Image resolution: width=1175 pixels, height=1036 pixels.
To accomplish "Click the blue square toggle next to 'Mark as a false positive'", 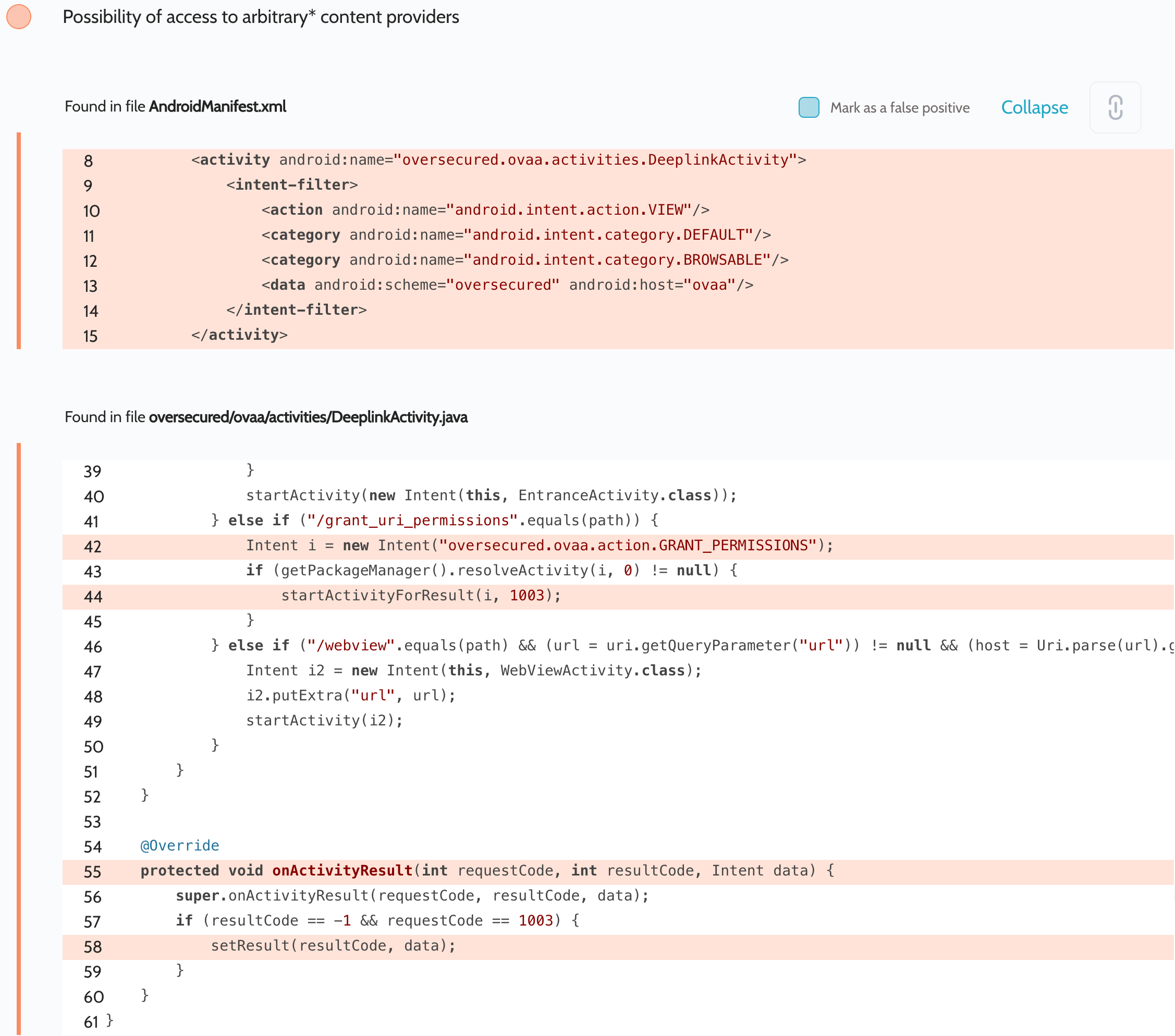I will pyautogui.click(x=808, y=107).
